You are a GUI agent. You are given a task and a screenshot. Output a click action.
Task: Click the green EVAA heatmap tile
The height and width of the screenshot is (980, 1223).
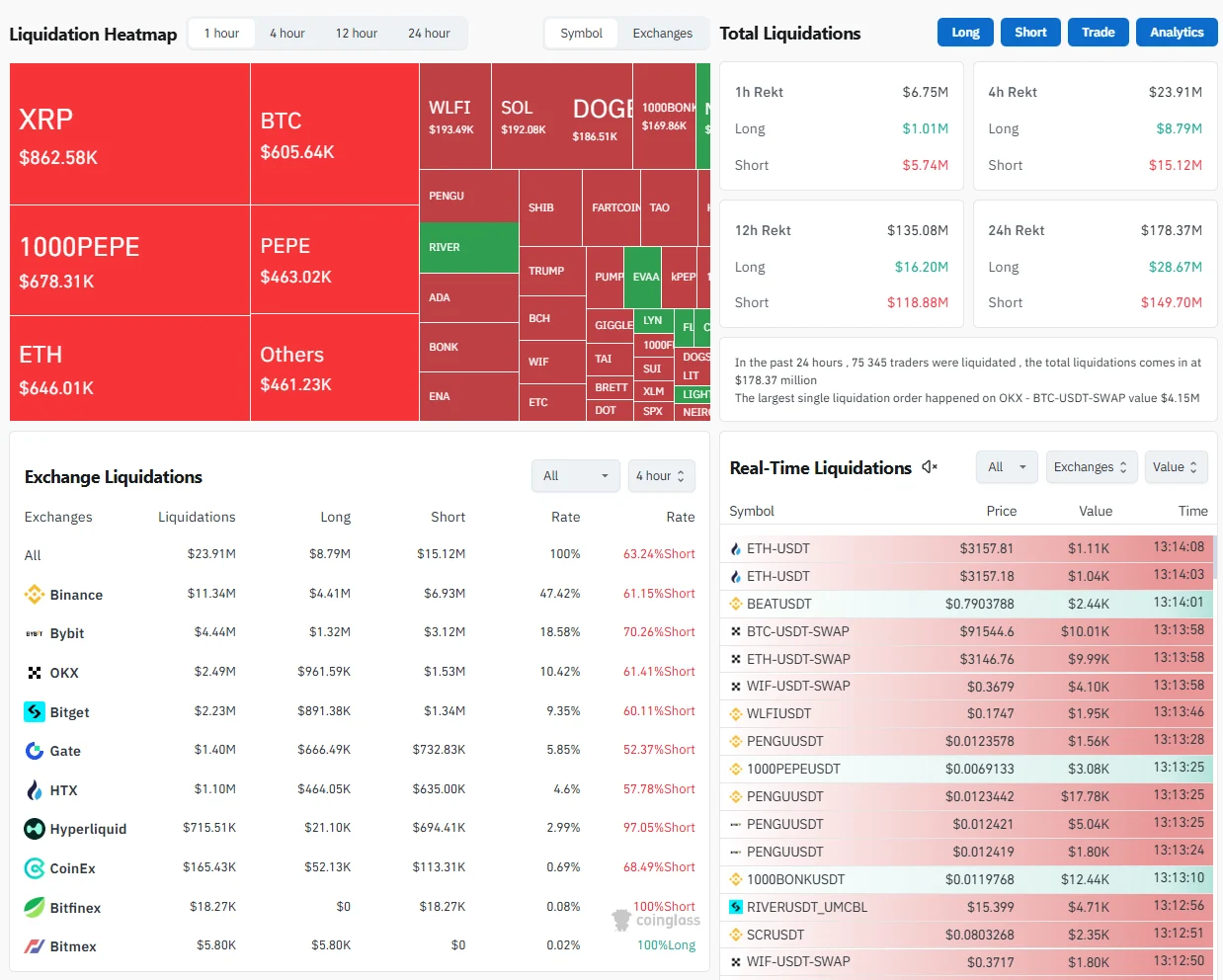pos(643,278)
